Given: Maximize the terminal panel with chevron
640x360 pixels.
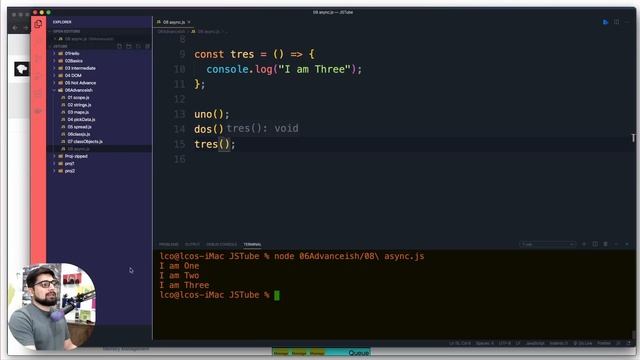Looking at the screenshot, I should click(x=617, y=244).
